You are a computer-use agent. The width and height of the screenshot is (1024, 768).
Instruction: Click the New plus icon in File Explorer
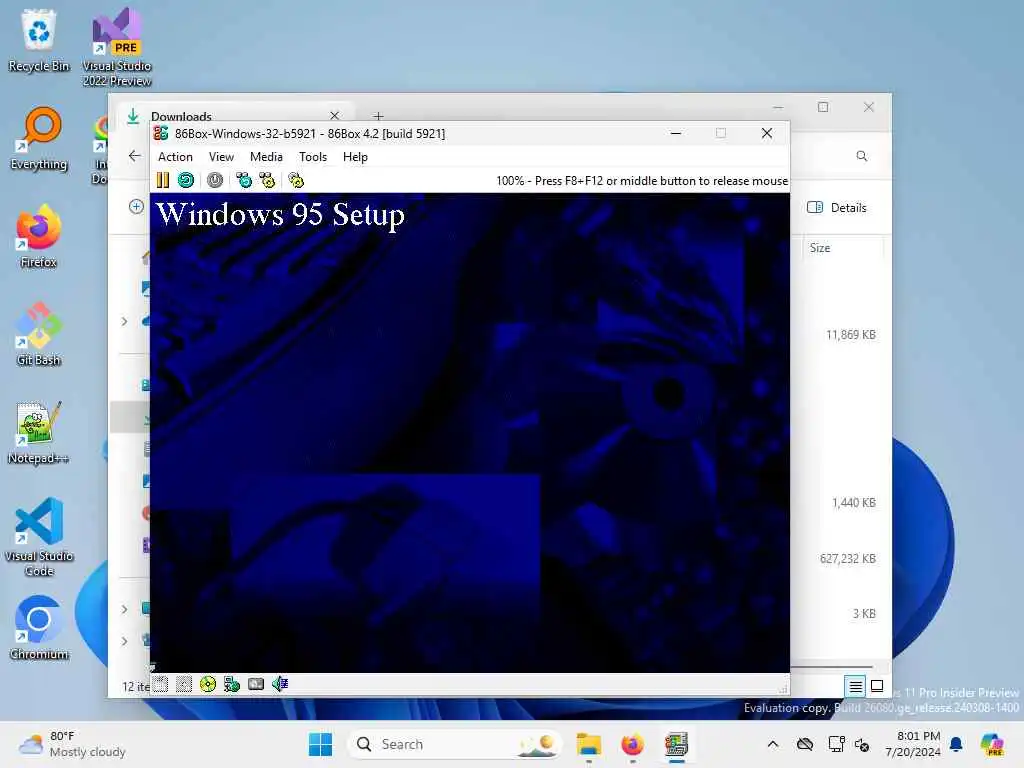136,206
